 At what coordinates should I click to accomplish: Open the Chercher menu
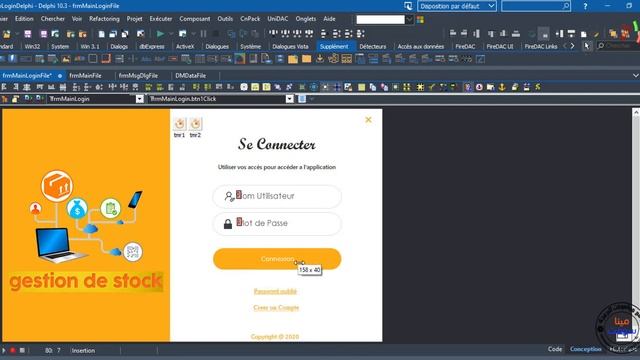click(53, 19)
